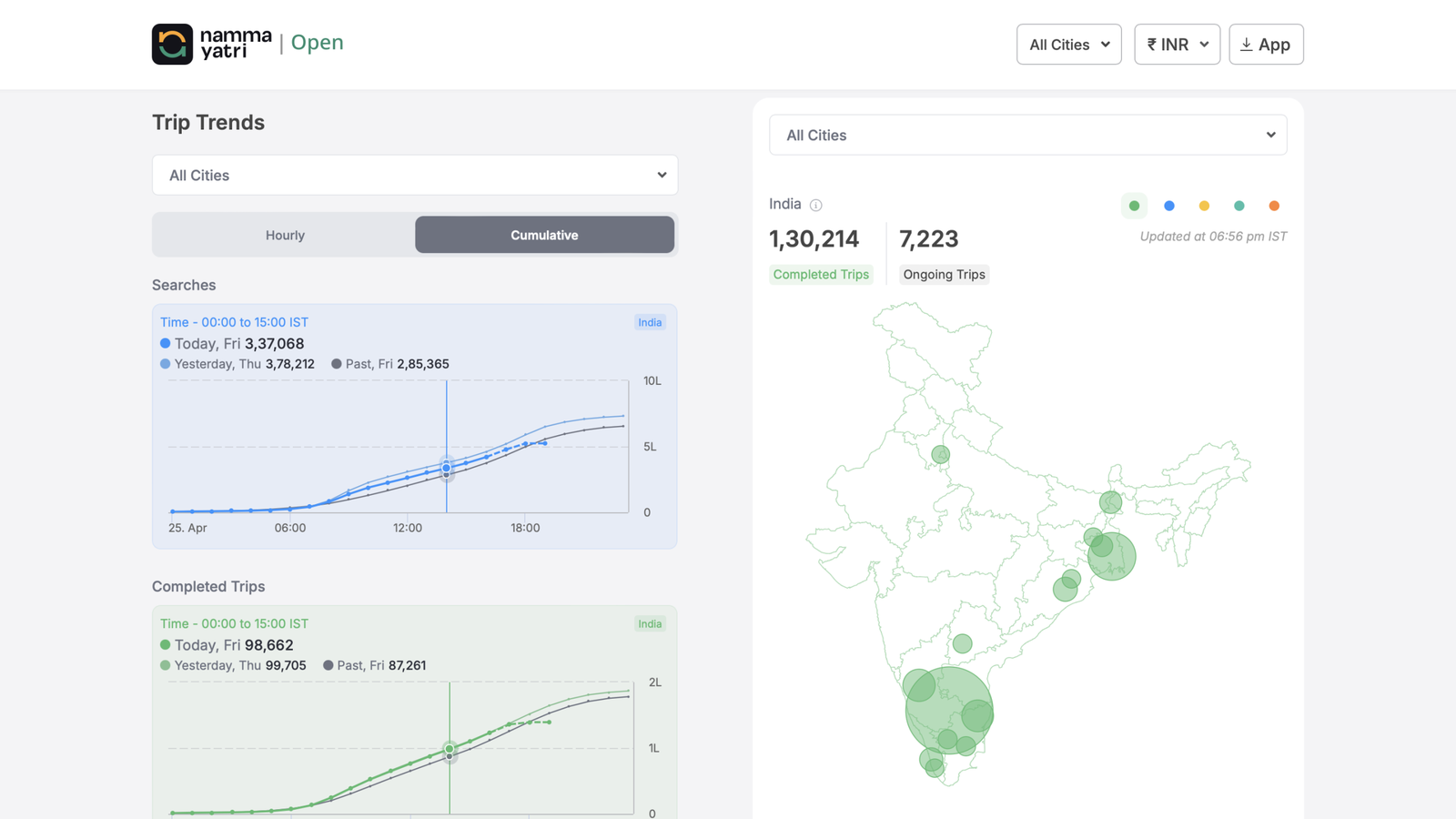Select the teal metric dot in map legend

pos(1239,206)
